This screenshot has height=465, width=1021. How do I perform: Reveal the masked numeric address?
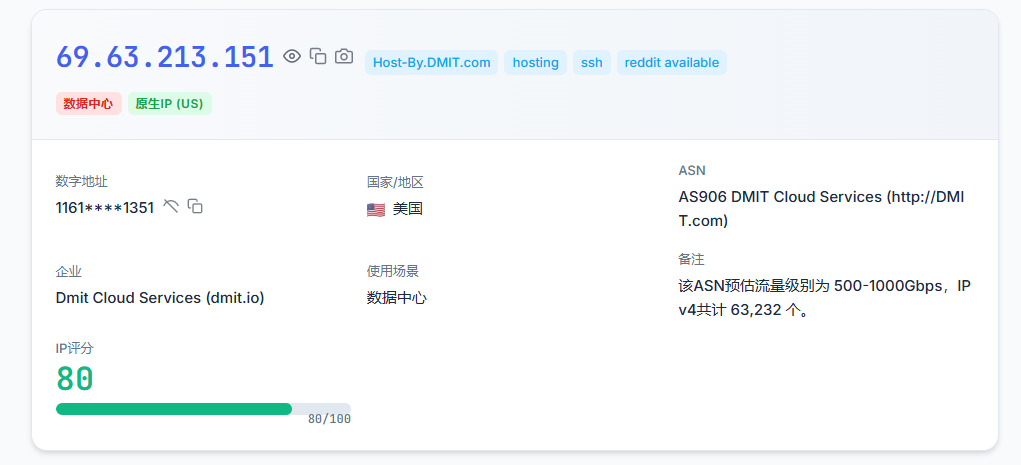point(171,207)
